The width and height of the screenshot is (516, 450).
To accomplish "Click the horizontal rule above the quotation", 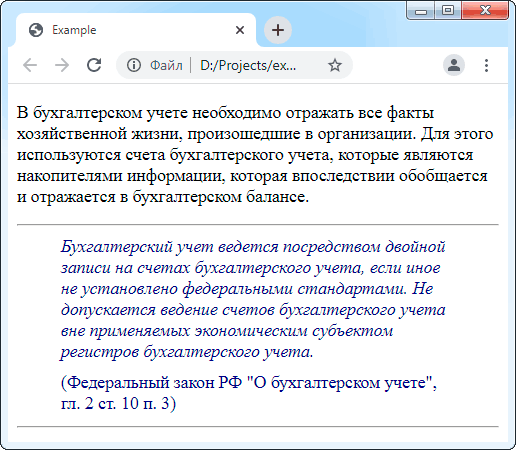I will click(x=258, y=225).
